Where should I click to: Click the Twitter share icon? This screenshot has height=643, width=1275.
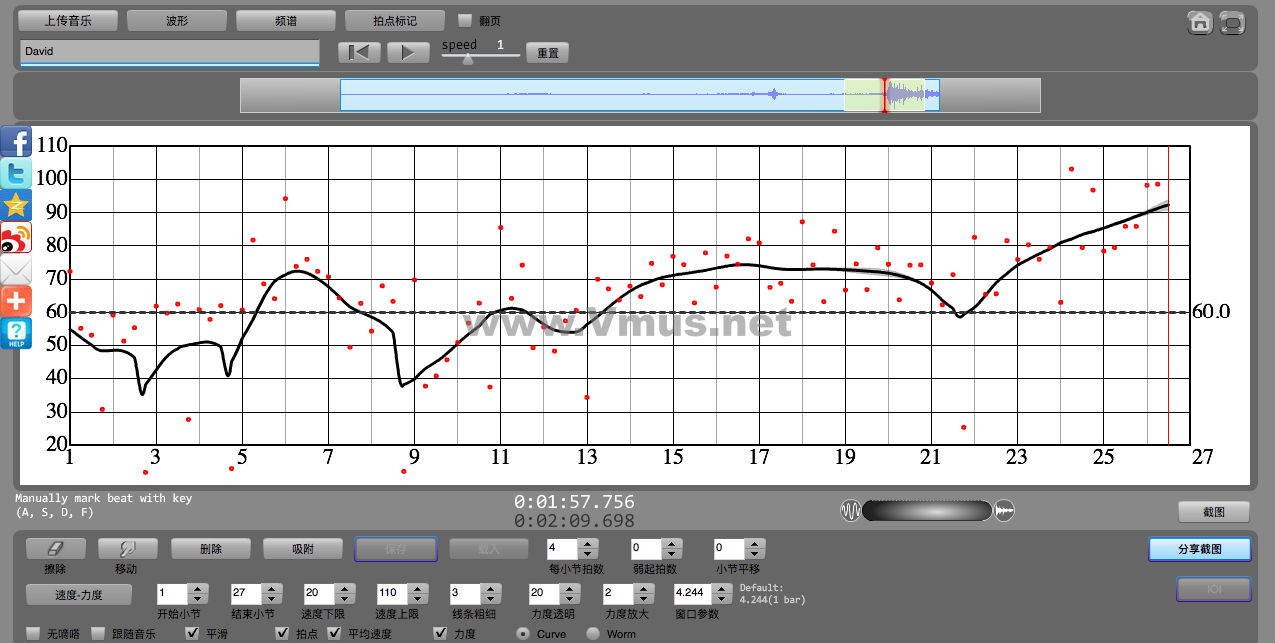(x=16, y=174)
